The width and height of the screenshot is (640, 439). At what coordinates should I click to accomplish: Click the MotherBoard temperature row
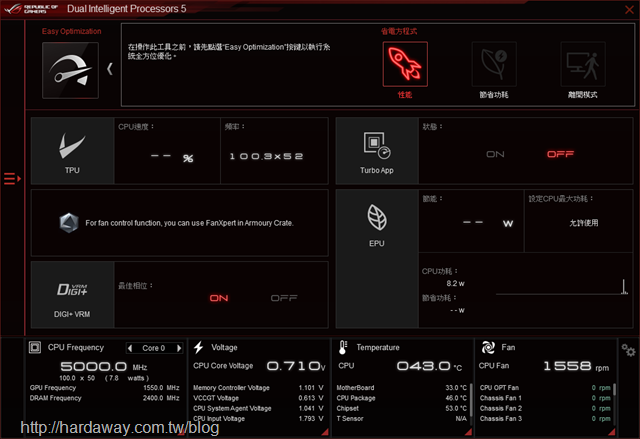tap(402, 388)
